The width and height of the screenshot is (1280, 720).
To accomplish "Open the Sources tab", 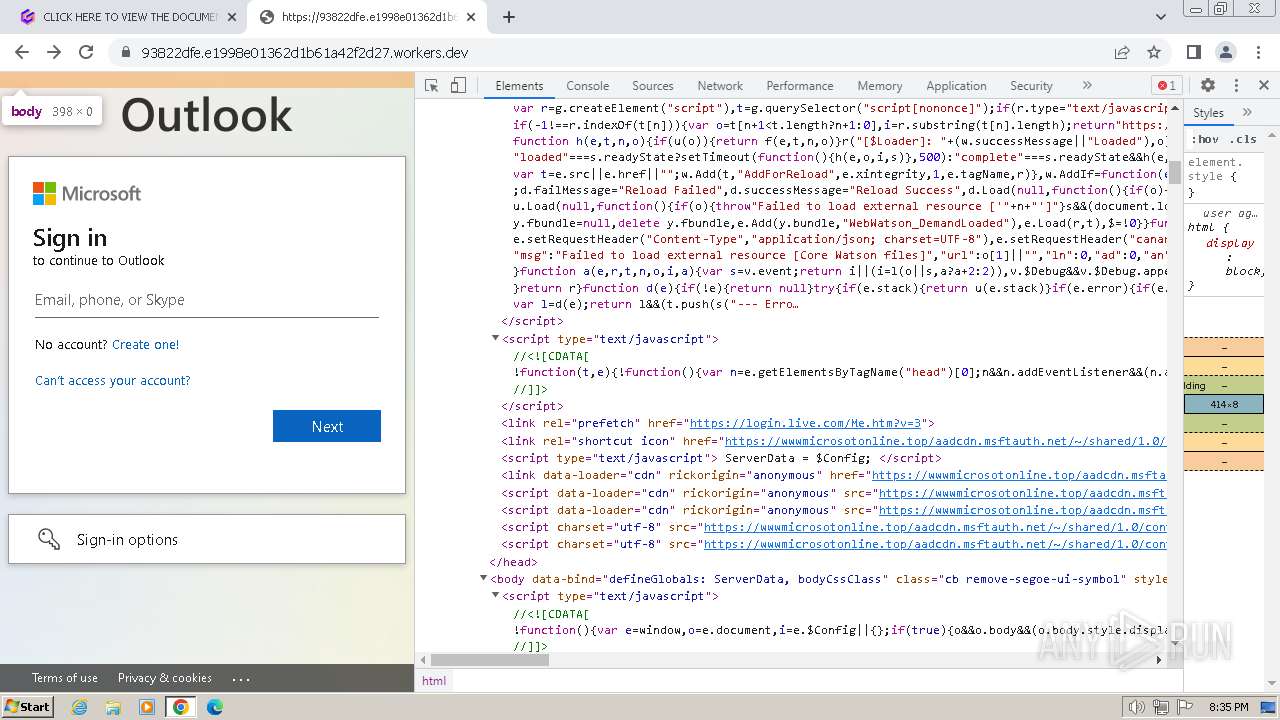I will click(x=652, y=86).
